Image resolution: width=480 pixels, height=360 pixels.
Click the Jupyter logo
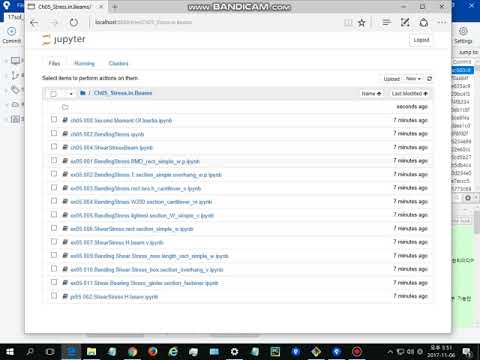coord(64,39)
